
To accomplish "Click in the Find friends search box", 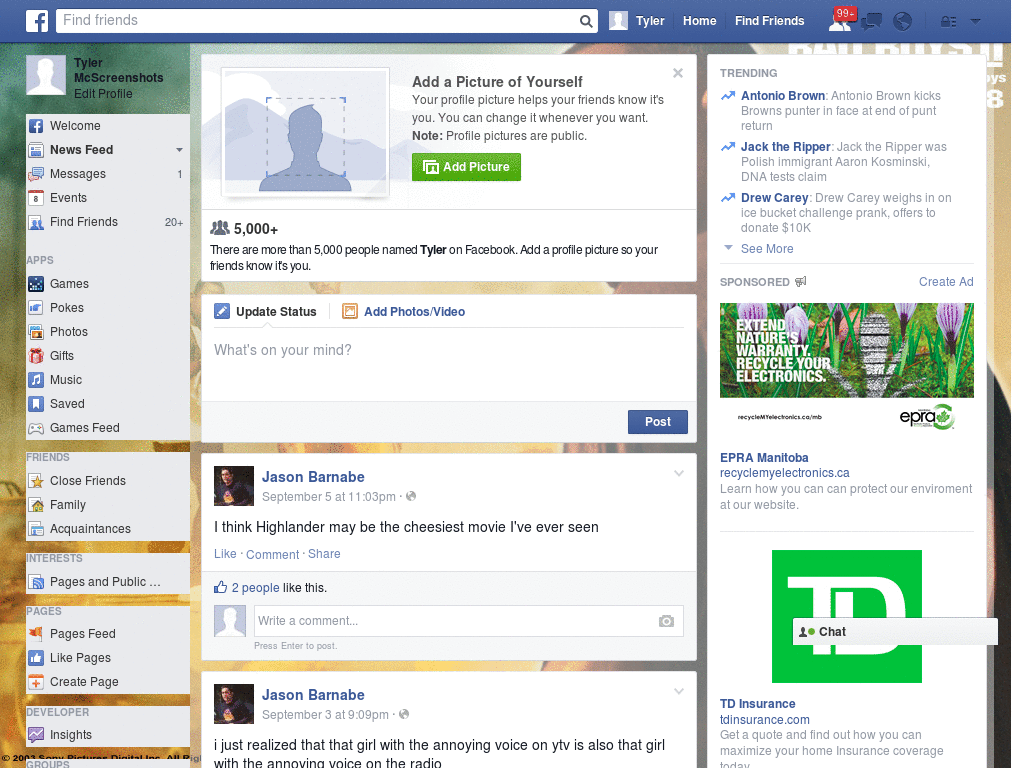I will (x=317, y=21).
